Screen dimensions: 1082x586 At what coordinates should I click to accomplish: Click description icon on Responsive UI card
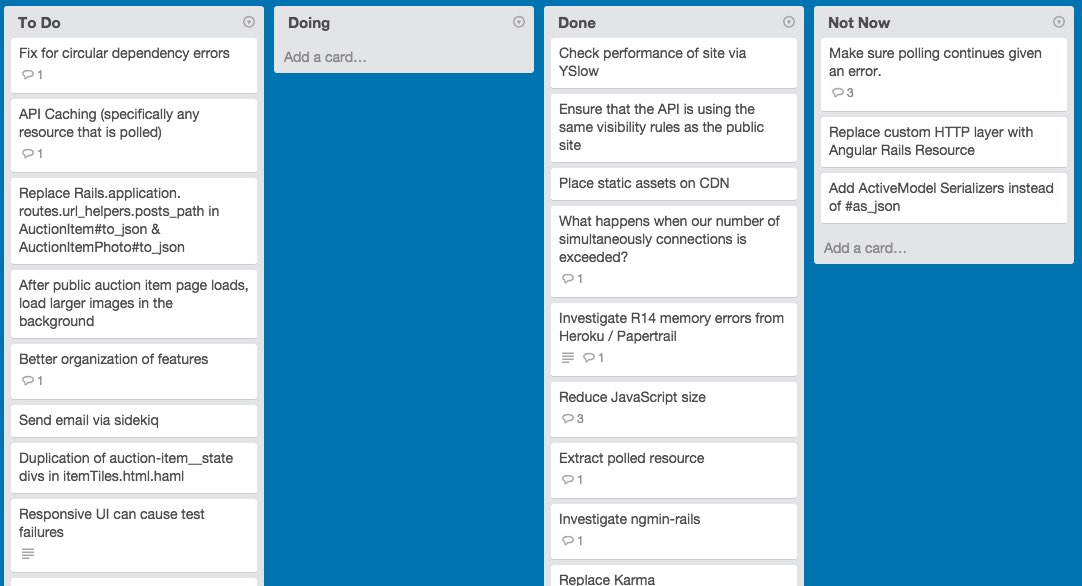click(28, 554)
